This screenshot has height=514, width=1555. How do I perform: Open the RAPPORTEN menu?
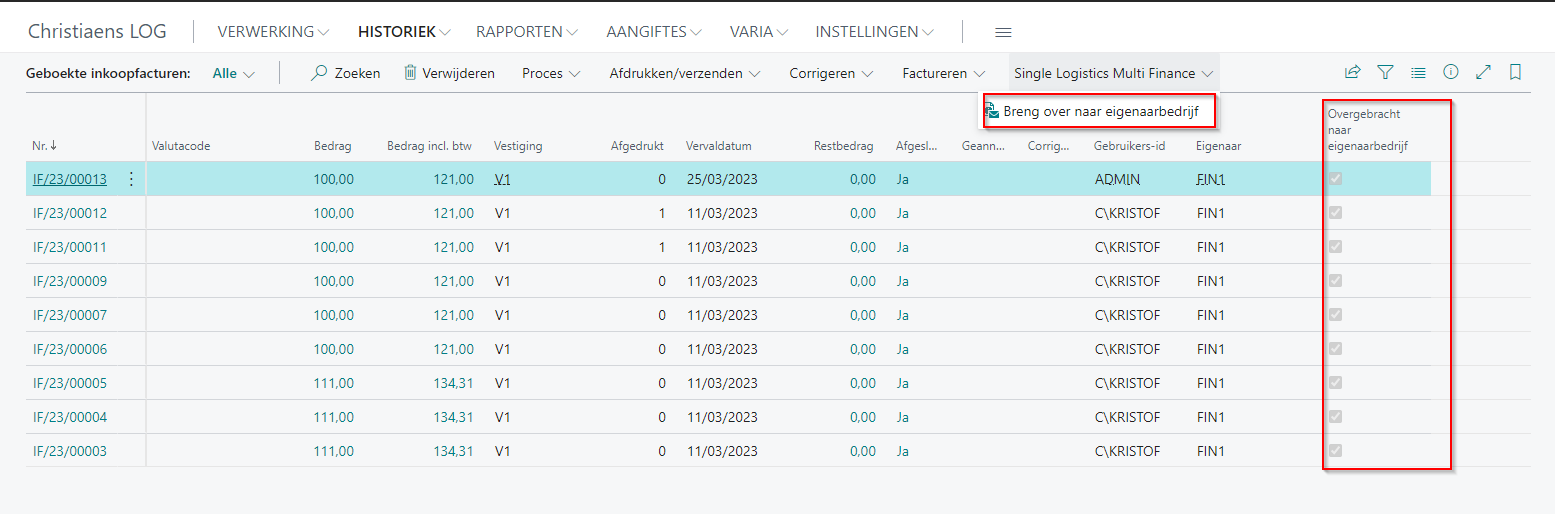coord(527,32)
